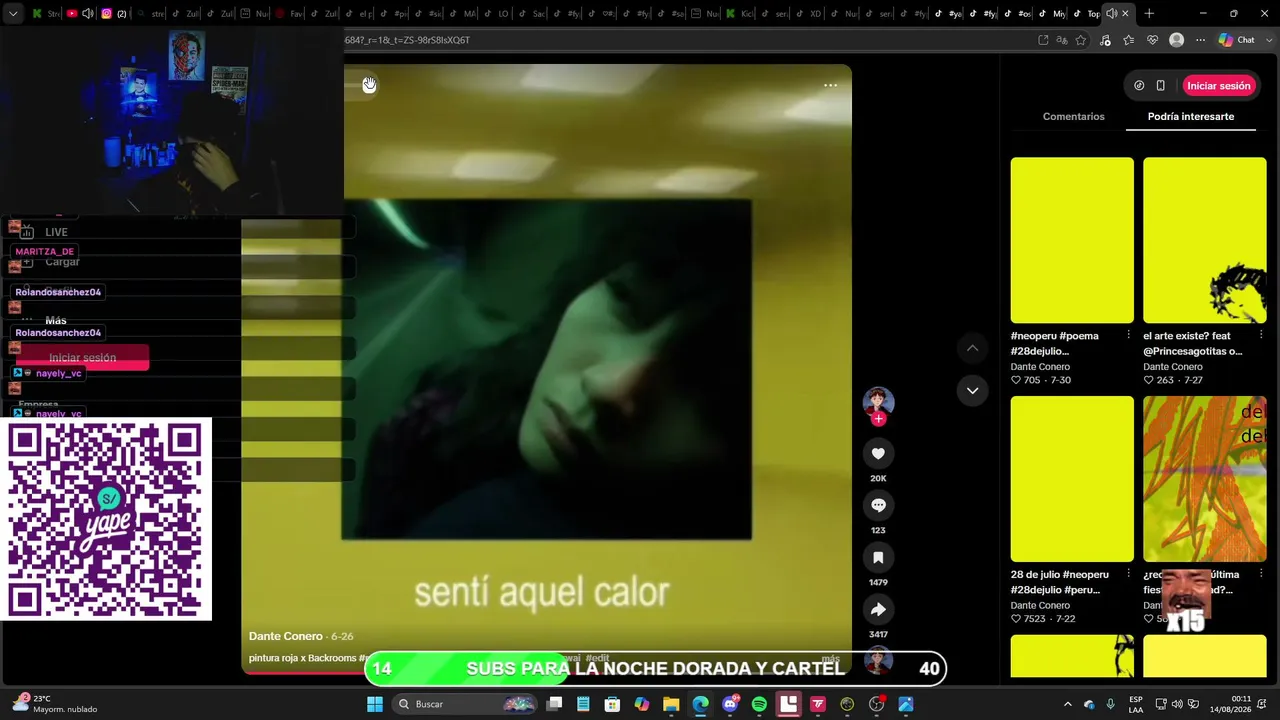1280x720 pixels.
Task: Open the Copilot Chat button in Edge
Action: [x=1237, y=40]
